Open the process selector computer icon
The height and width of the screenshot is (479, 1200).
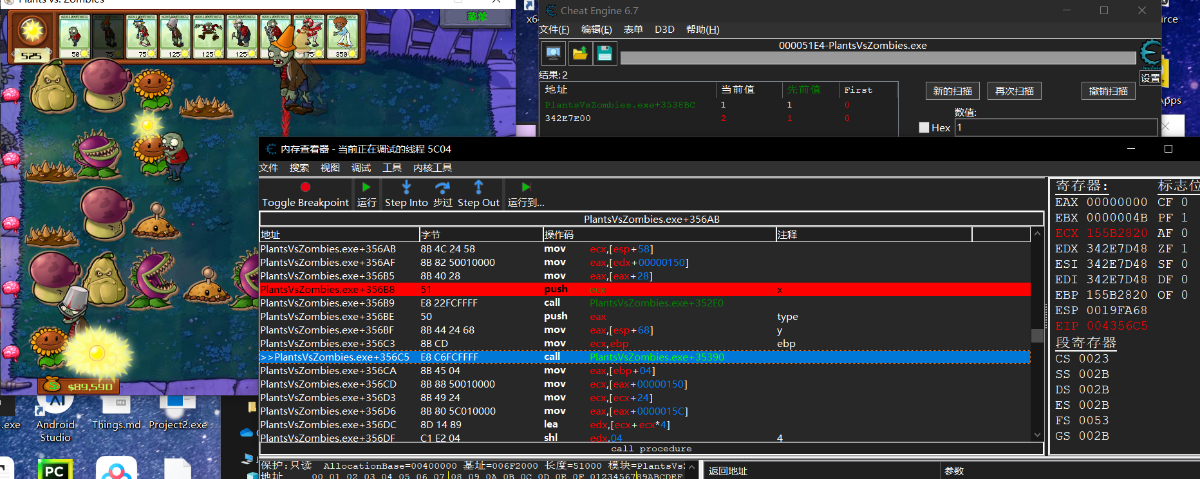(x=553, y=53)
